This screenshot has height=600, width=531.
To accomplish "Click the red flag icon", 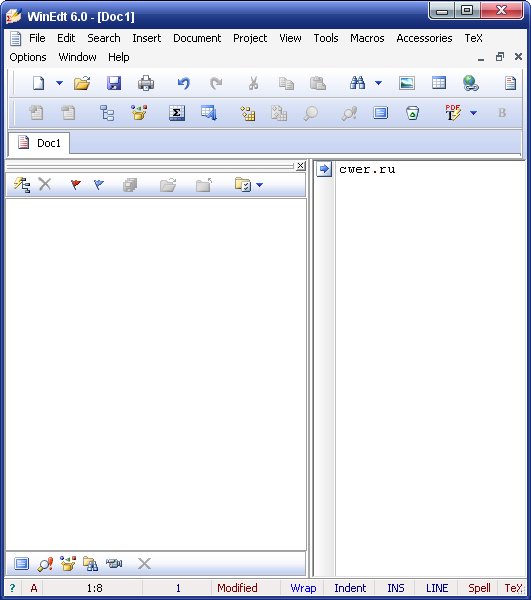I will pos(76,185).
